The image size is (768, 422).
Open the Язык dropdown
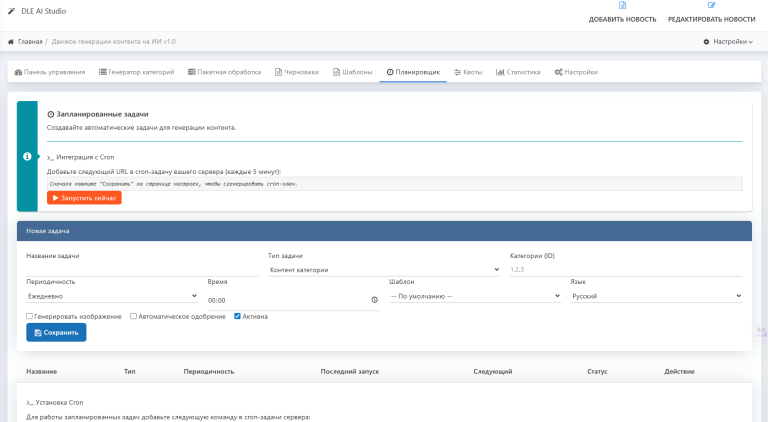[655, 296]
